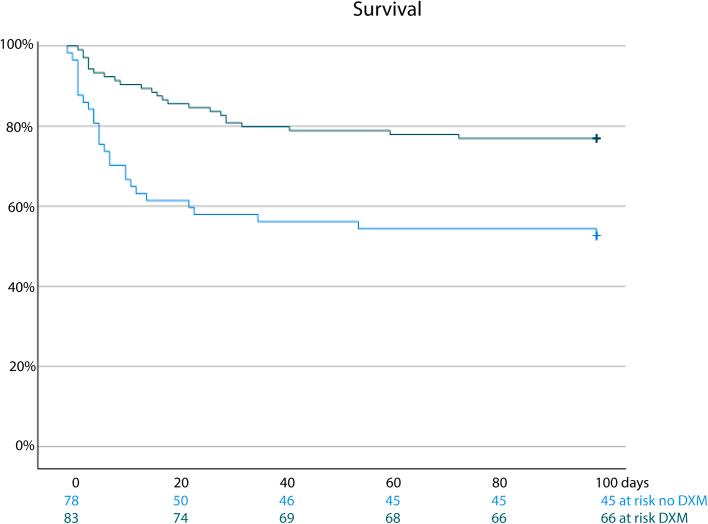Select the x-axis tick label 40
This screenshot has height=524, width=708.
pos(287,483)
